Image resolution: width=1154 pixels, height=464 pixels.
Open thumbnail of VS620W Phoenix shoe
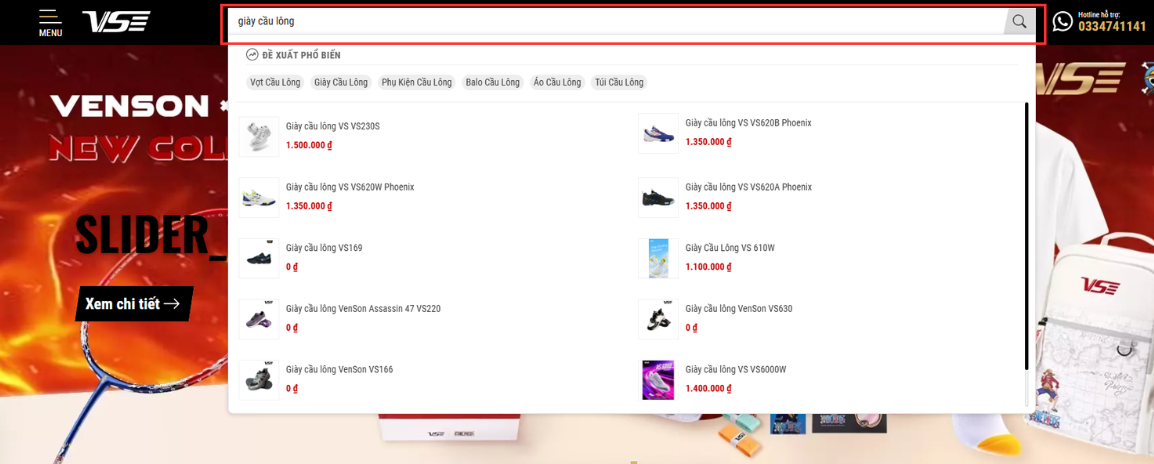click(259, 197)
